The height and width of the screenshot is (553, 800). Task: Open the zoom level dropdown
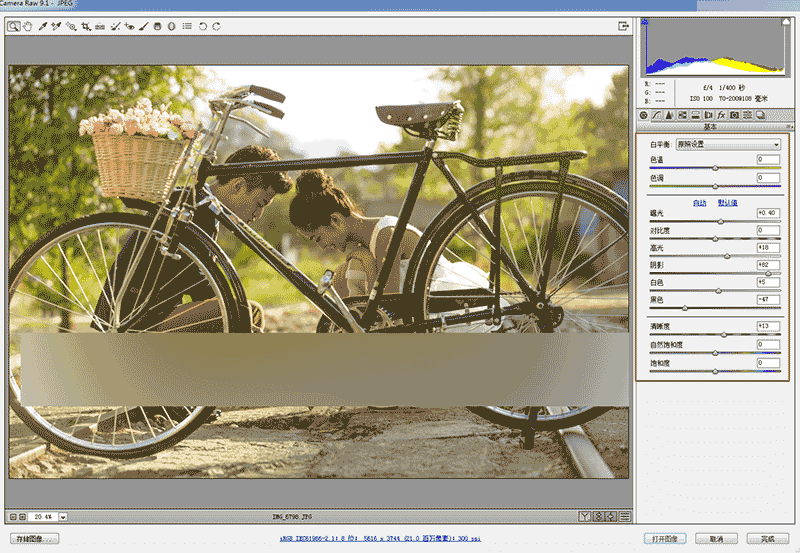[x=63, y=517]
